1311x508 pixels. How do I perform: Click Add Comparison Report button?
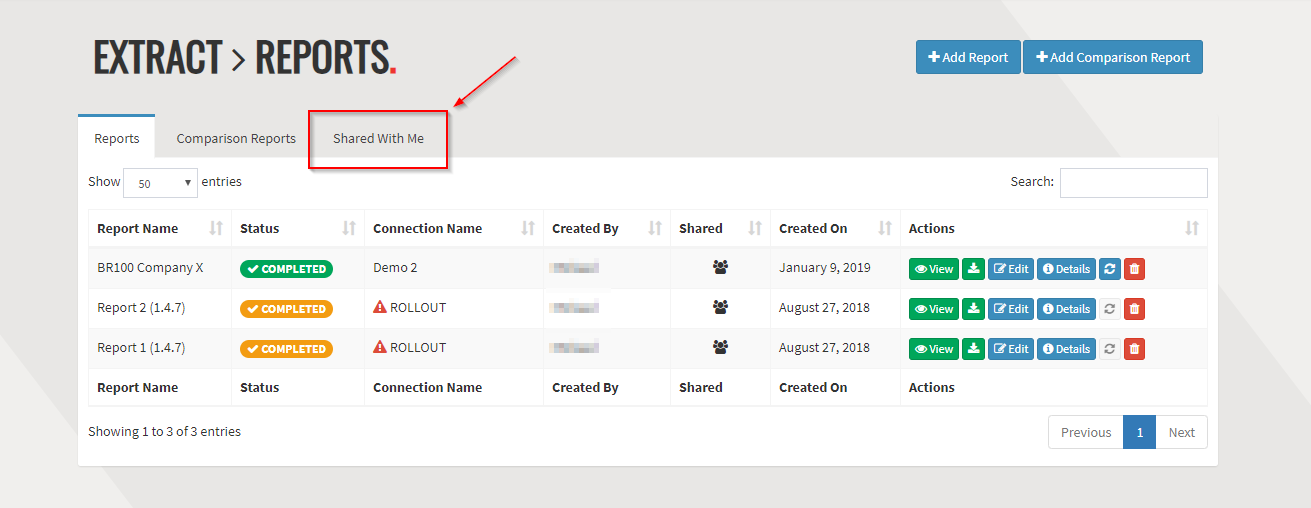[x=1112, y=57]
